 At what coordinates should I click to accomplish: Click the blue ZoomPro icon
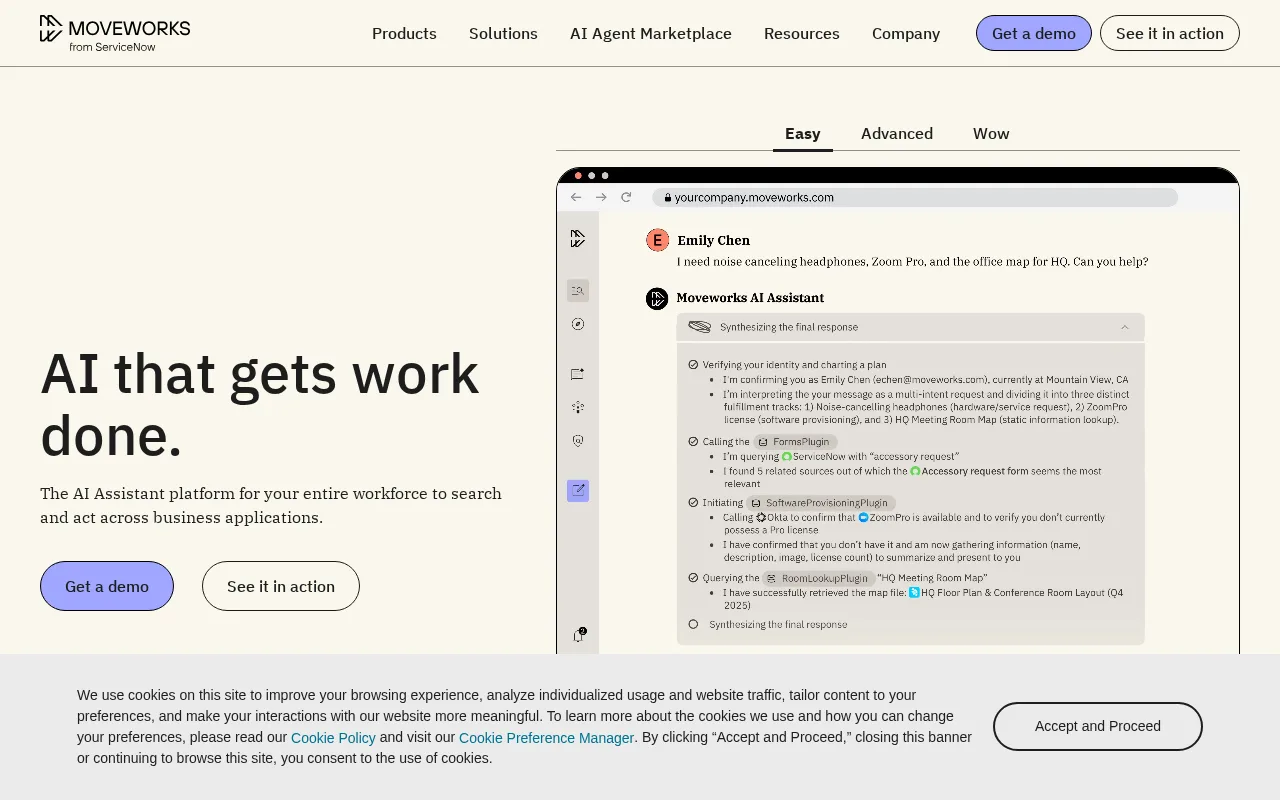864,518
